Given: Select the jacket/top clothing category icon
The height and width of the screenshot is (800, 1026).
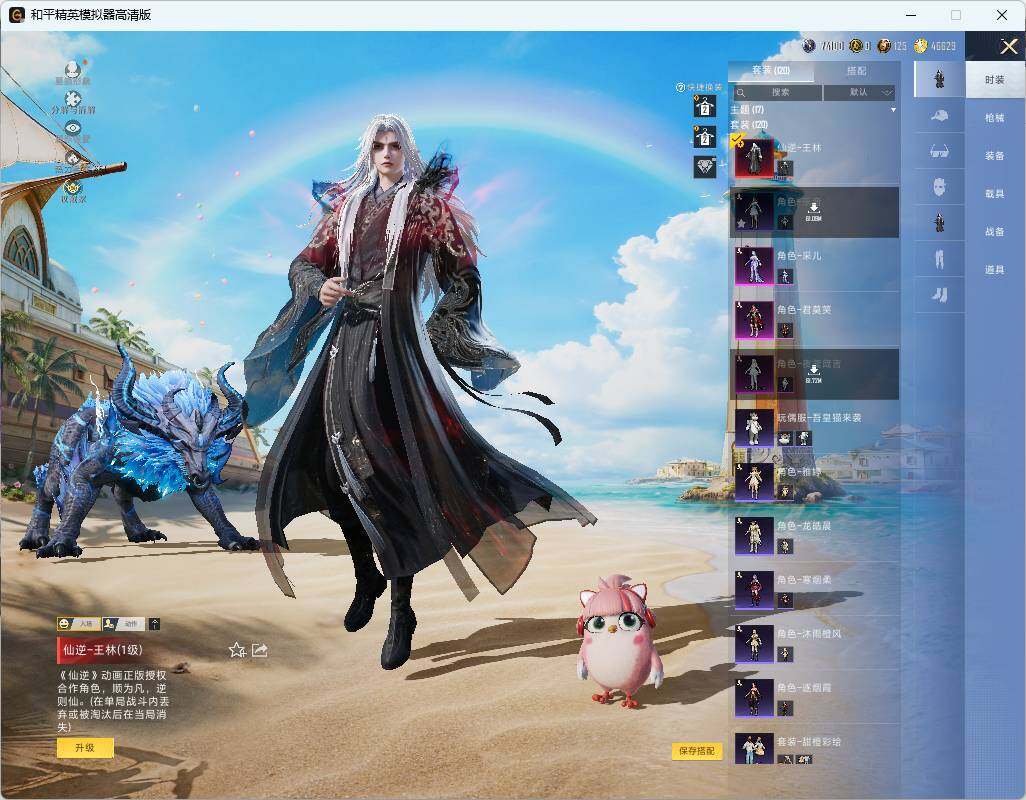Looking at the screenshot, I should point(939,224).
